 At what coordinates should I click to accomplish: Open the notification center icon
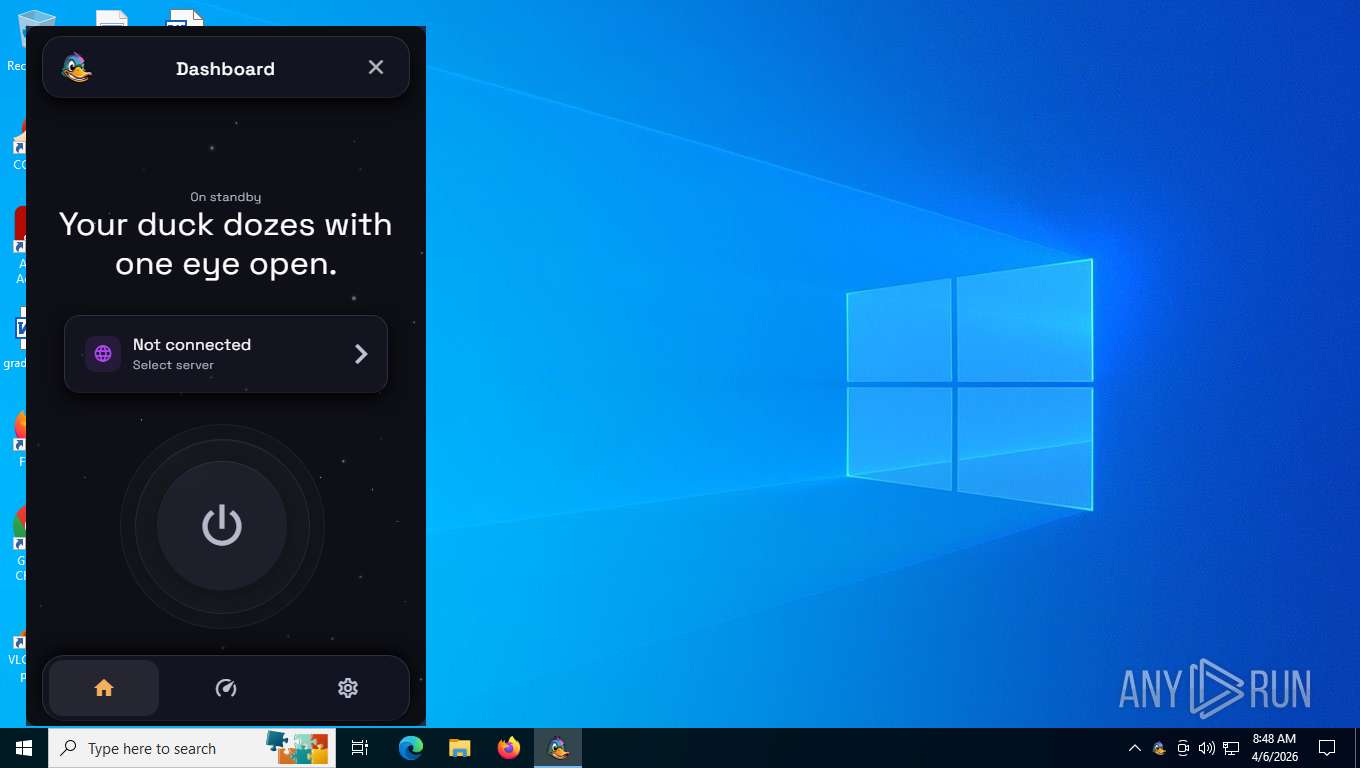click(x=1327, y=748)
